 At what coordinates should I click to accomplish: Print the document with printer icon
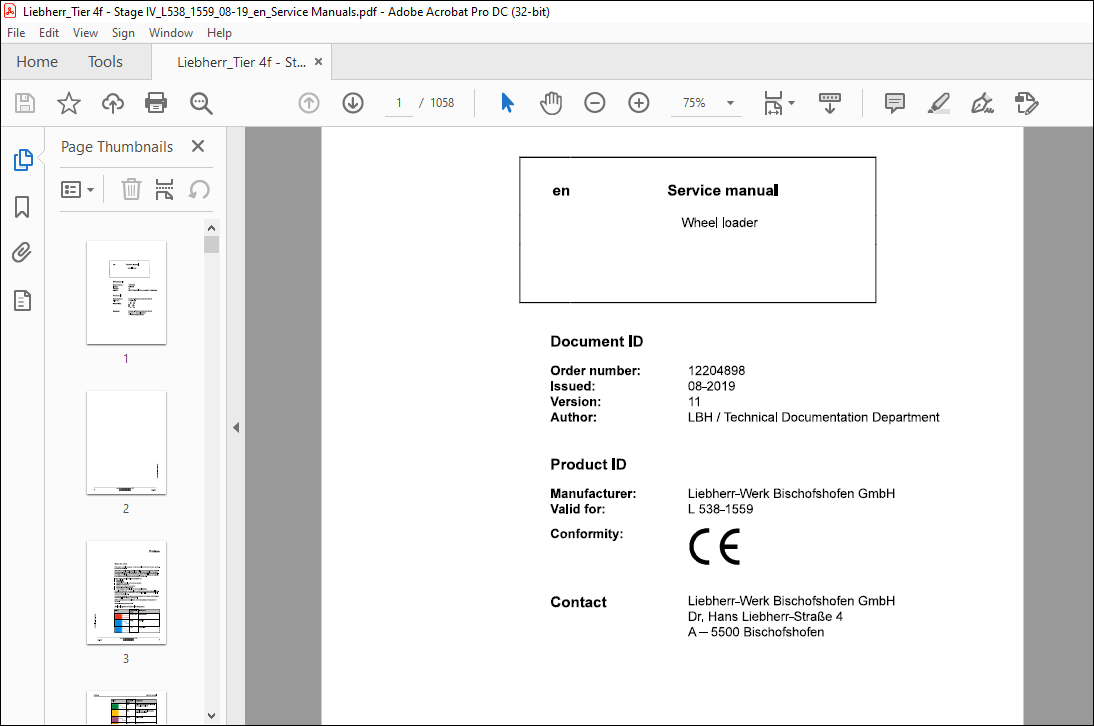[x=156, y=103]
